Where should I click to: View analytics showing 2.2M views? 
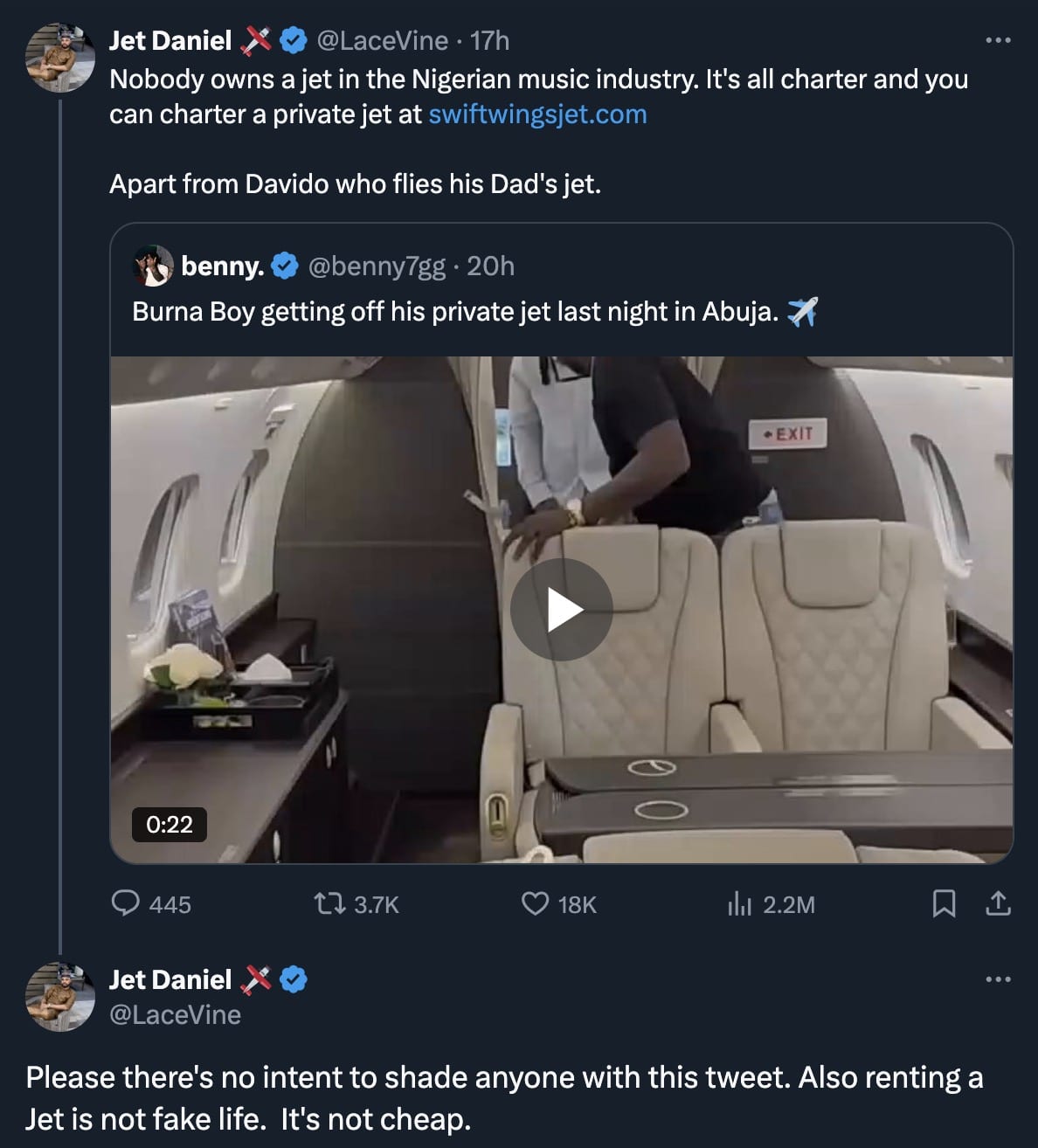738,903
